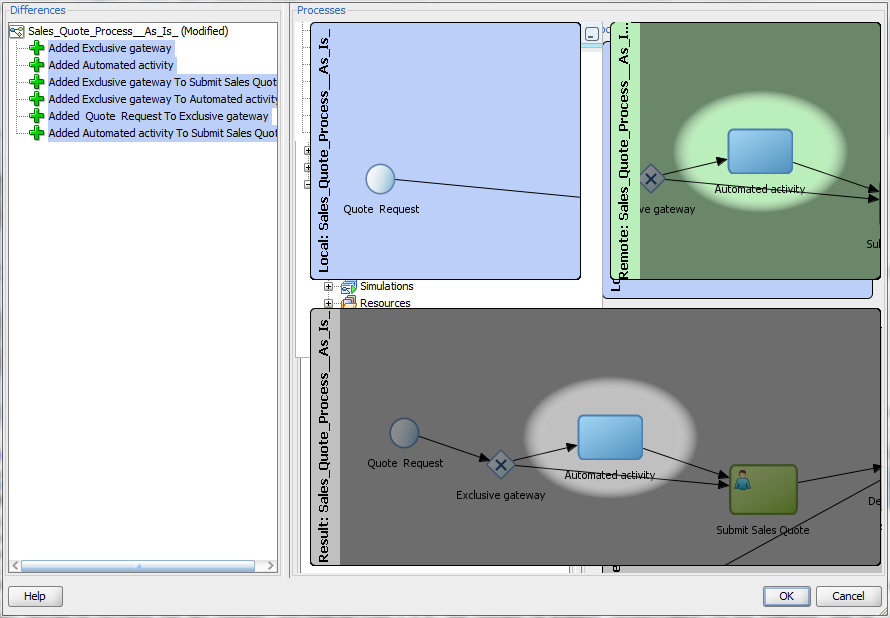Click Differences scrollbar right arrow
Viewport: 890px width, 618px height.
click(271, 566)
